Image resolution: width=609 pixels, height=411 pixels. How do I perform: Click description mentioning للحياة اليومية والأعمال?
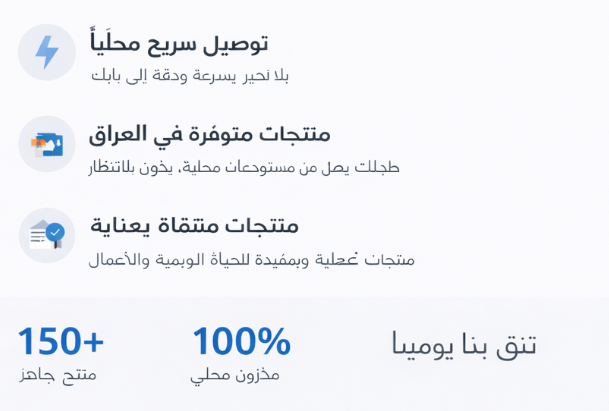pos(251,258)
